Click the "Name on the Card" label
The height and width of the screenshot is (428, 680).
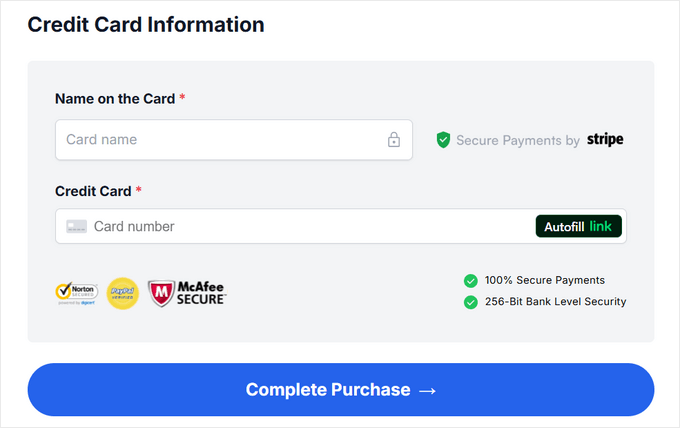114,99
